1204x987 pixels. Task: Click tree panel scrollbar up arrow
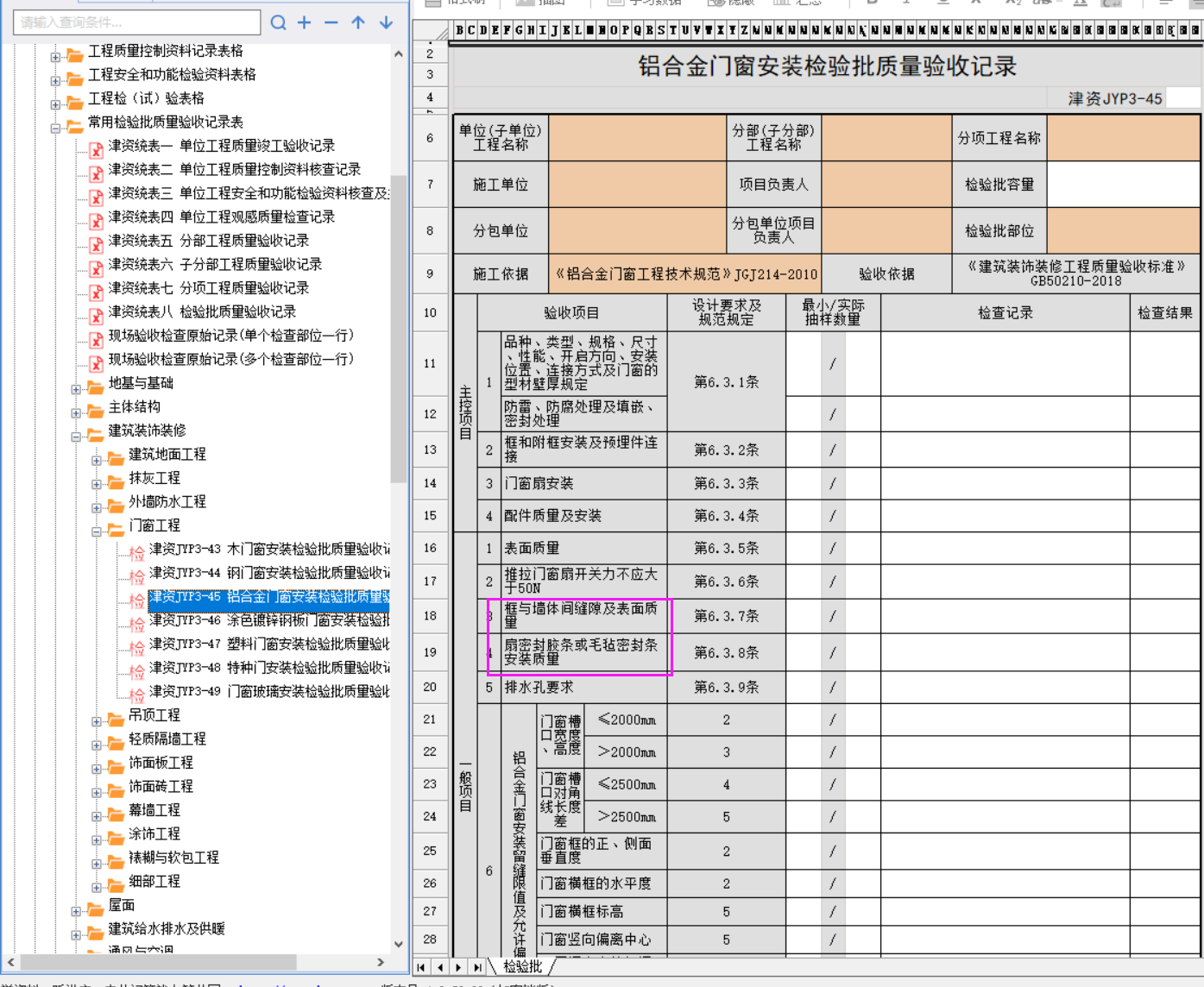398,53
